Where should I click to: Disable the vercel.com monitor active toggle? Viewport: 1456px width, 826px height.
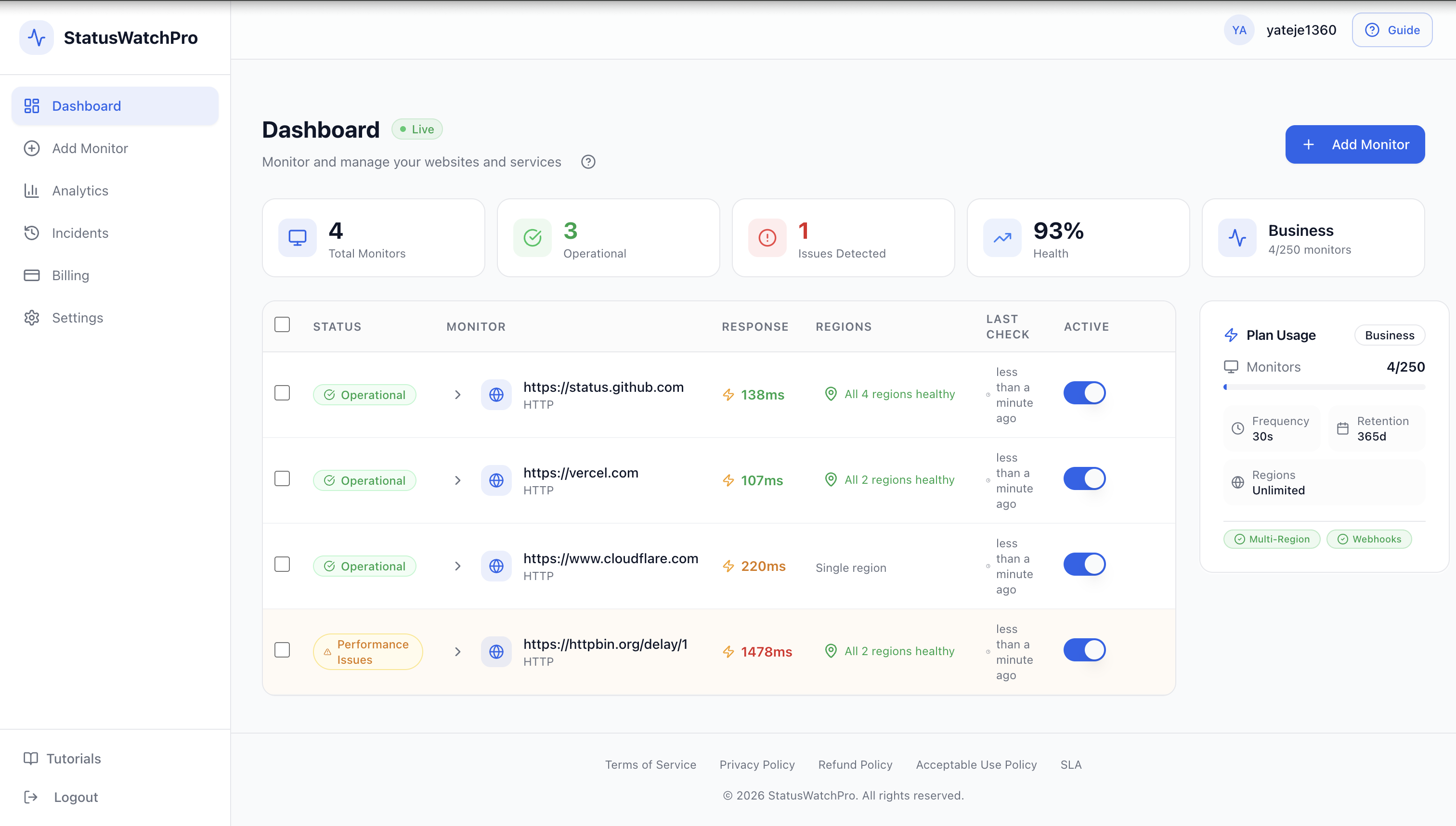(1084, 479)
